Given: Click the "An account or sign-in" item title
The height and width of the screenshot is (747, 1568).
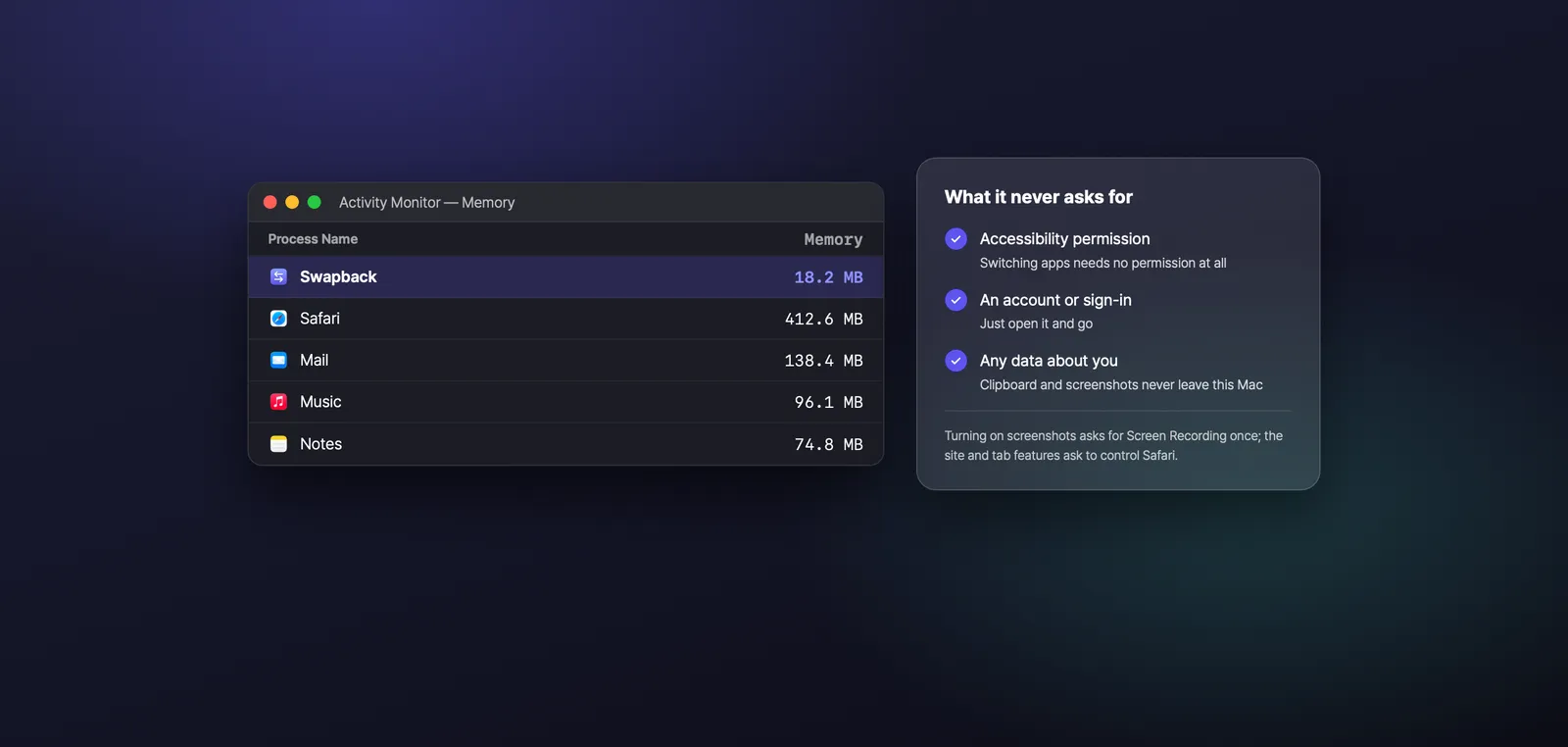Looking at the screenshot, I should 1055,300.
